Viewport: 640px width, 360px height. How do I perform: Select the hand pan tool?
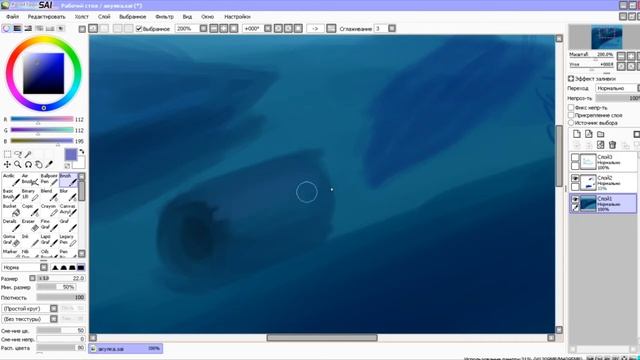[x=39, y=164]
